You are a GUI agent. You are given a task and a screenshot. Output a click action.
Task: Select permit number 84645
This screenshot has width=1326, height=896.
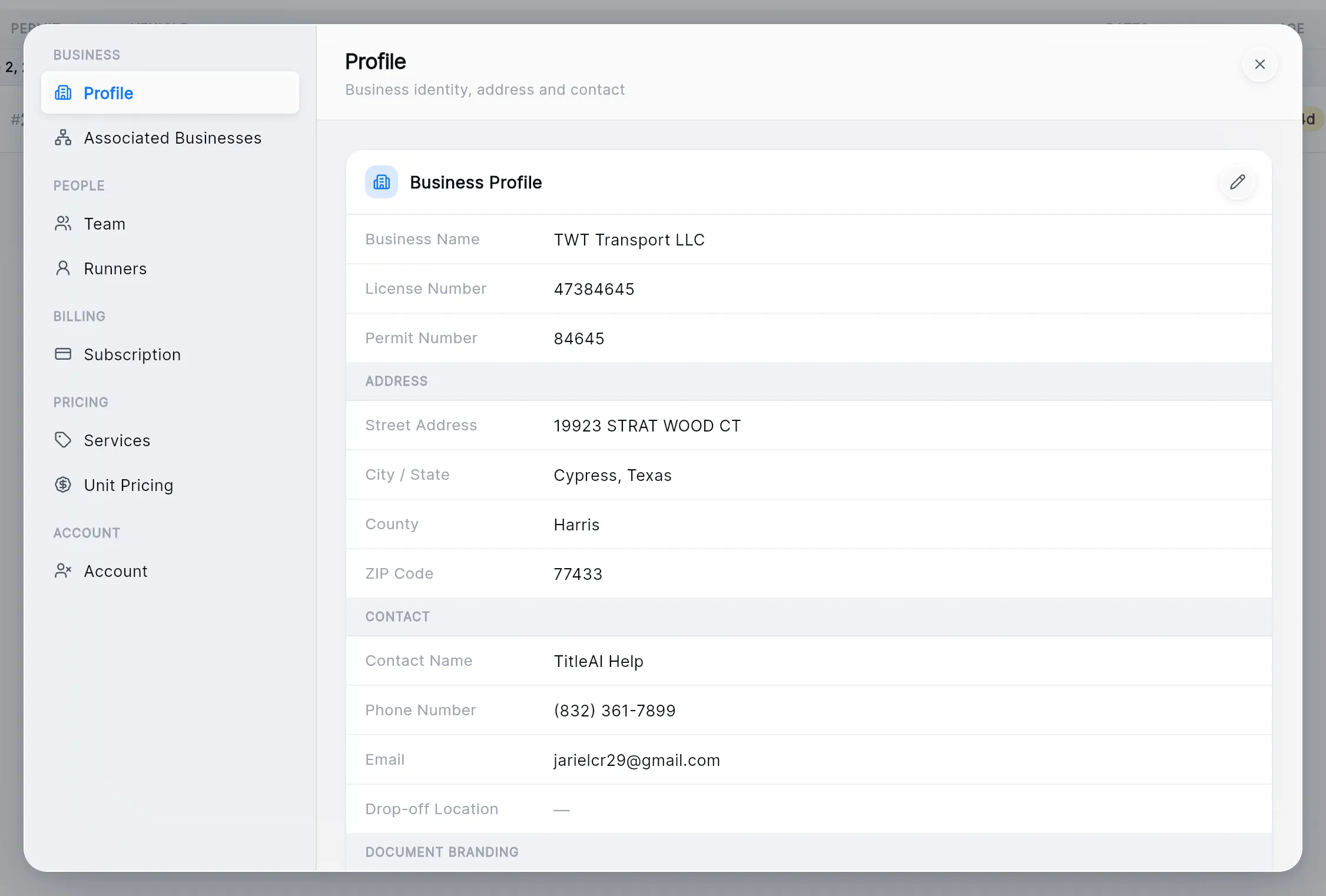point(579,339)
